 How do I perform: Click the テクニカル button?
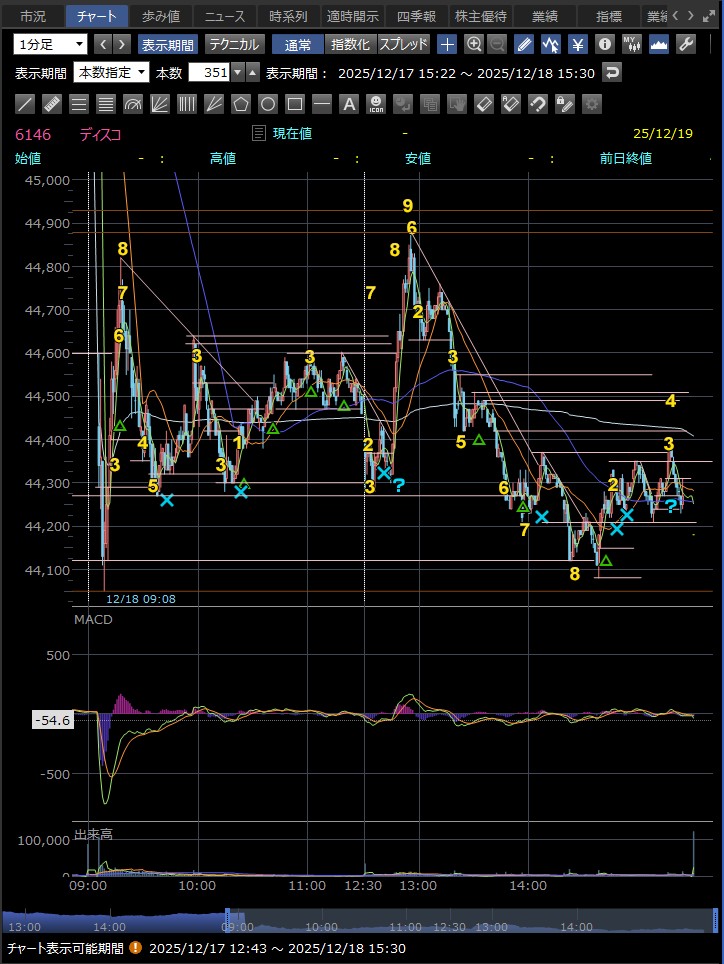click(x=235, y=44)
